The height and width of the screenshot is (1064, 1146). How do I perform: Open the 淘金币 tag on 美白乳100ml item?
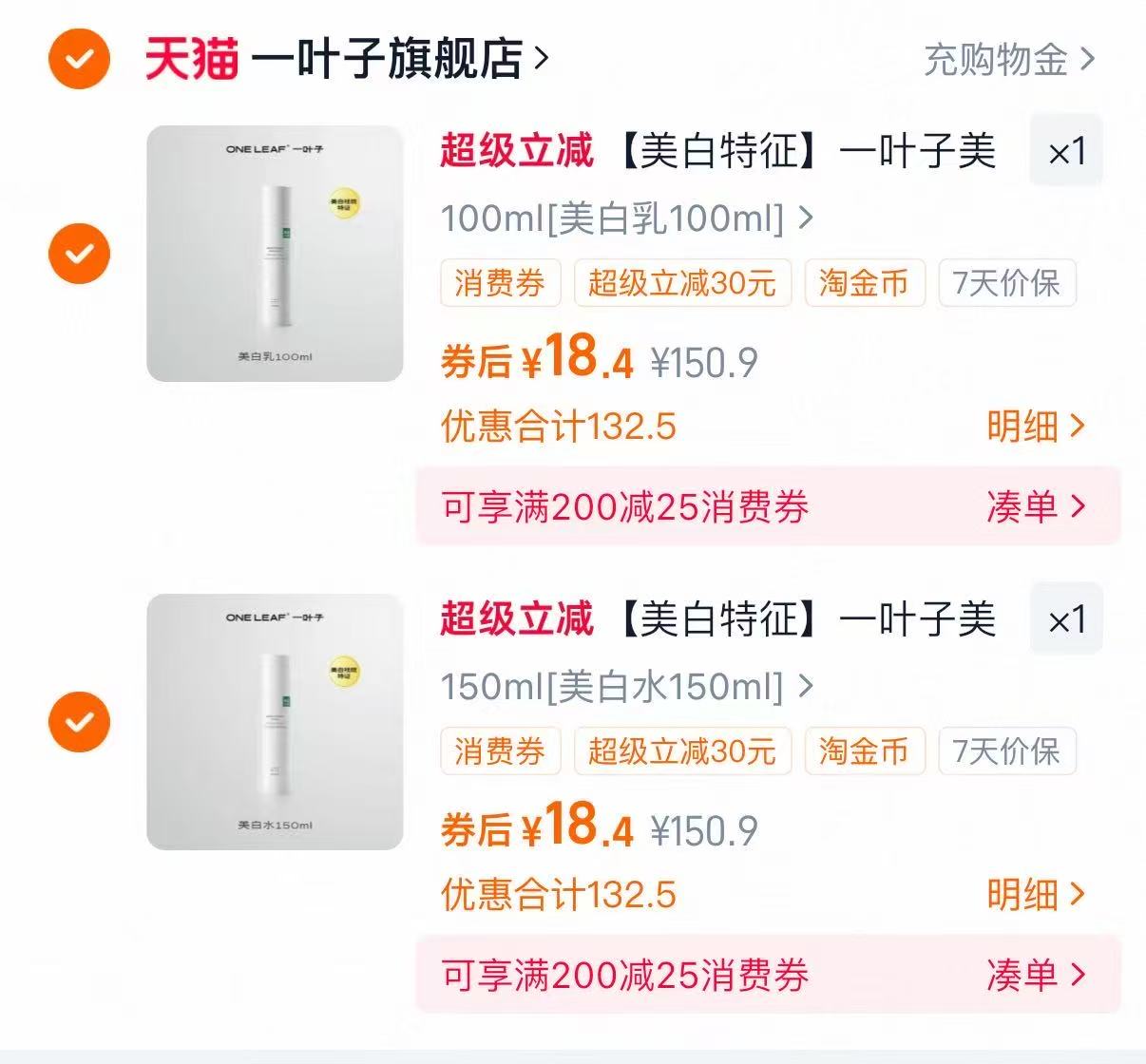[x=863, y=283]
